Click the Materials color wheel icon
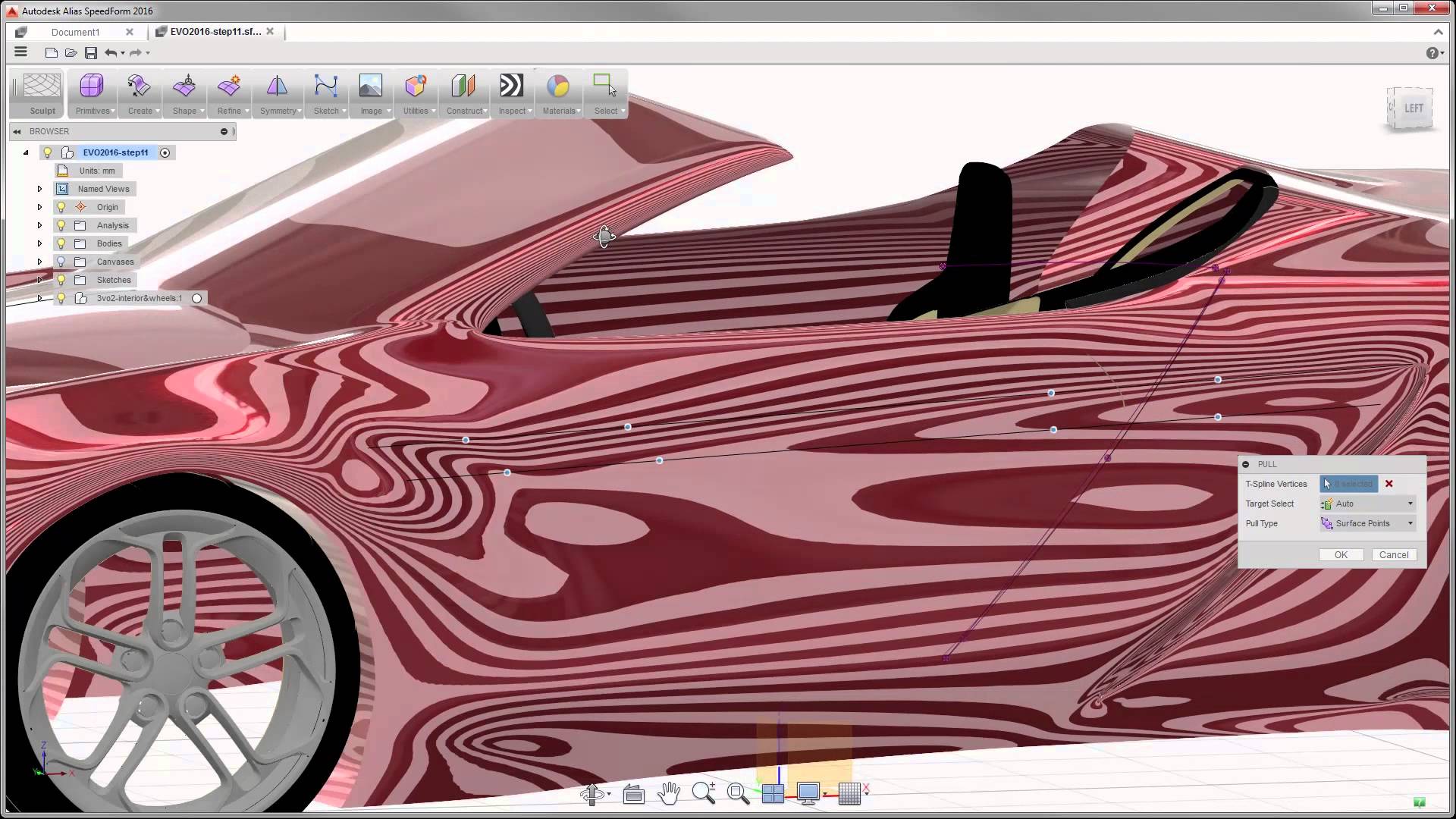The width and height of the screenshot is (1456, 819). pos(558,86)
